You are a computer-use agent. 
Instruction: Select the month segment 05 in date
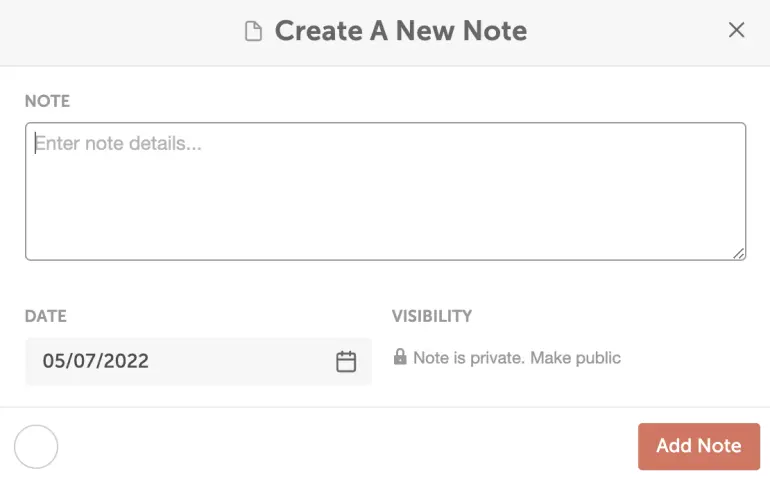click(x=54, y=362)
